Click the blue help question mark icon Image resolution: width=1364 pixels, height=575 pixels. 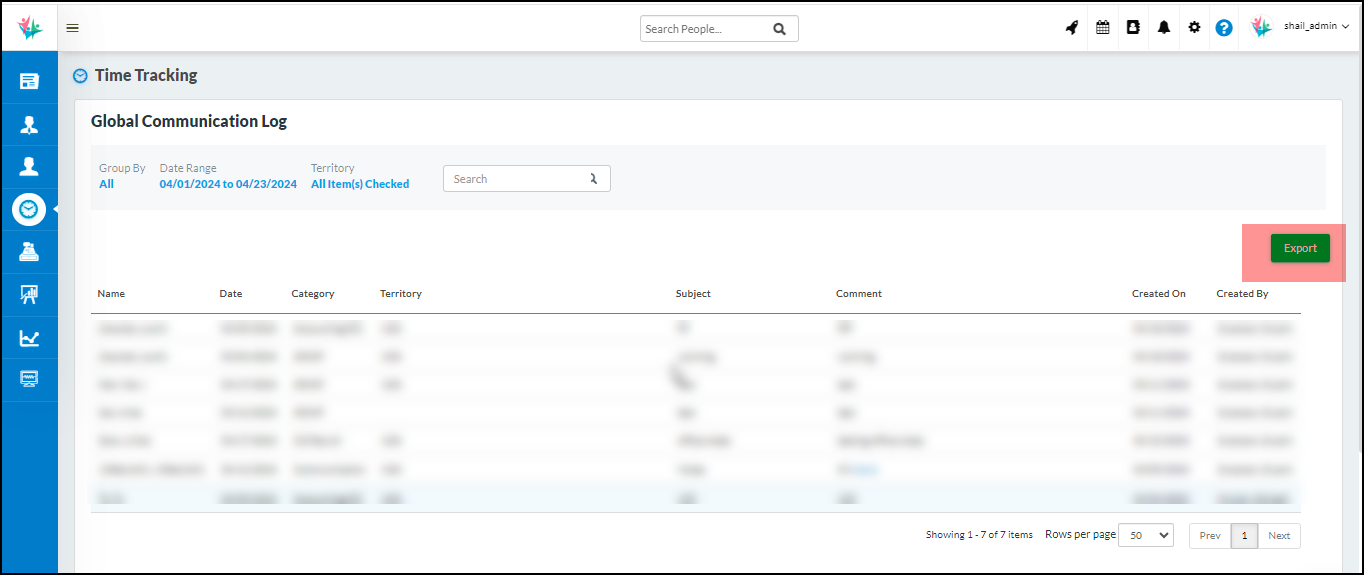1224,28
